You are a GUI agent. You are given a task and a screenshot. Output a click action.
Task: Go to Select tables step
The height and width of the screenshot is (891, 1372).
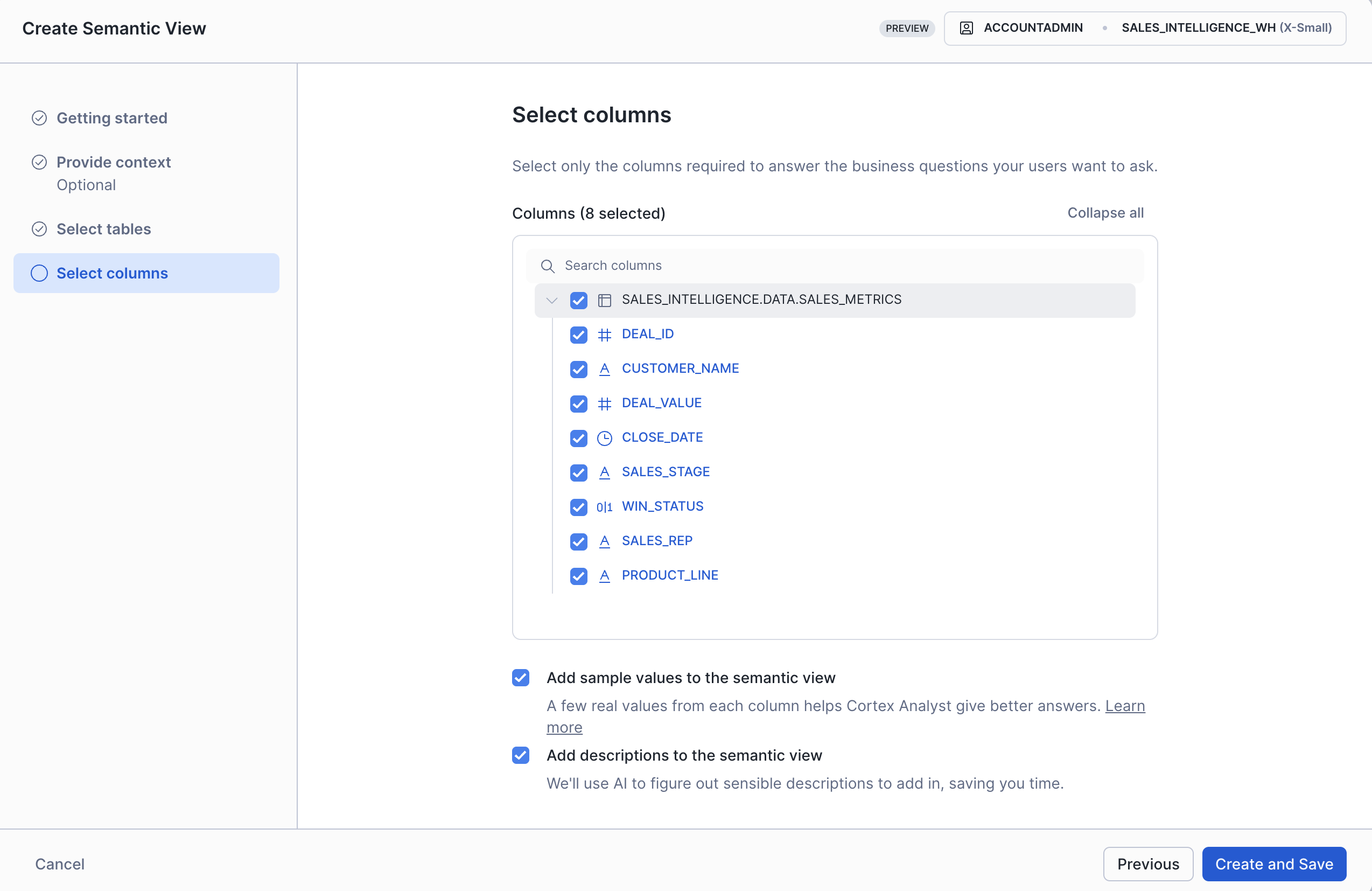click(x=104, y=229)
